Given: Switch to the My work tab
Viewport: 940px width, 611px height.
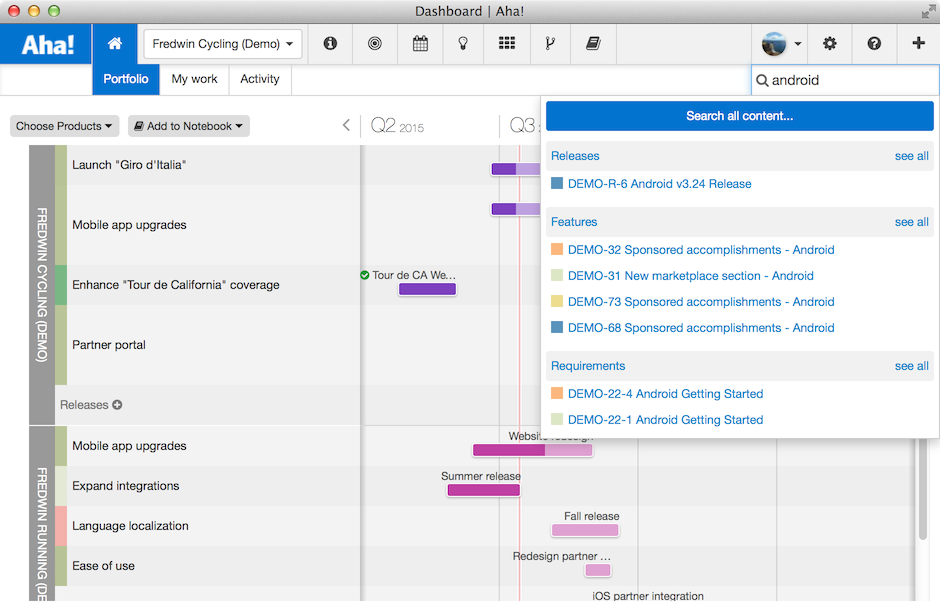Looking at the screenshot, I should click(x=194, y=79).
